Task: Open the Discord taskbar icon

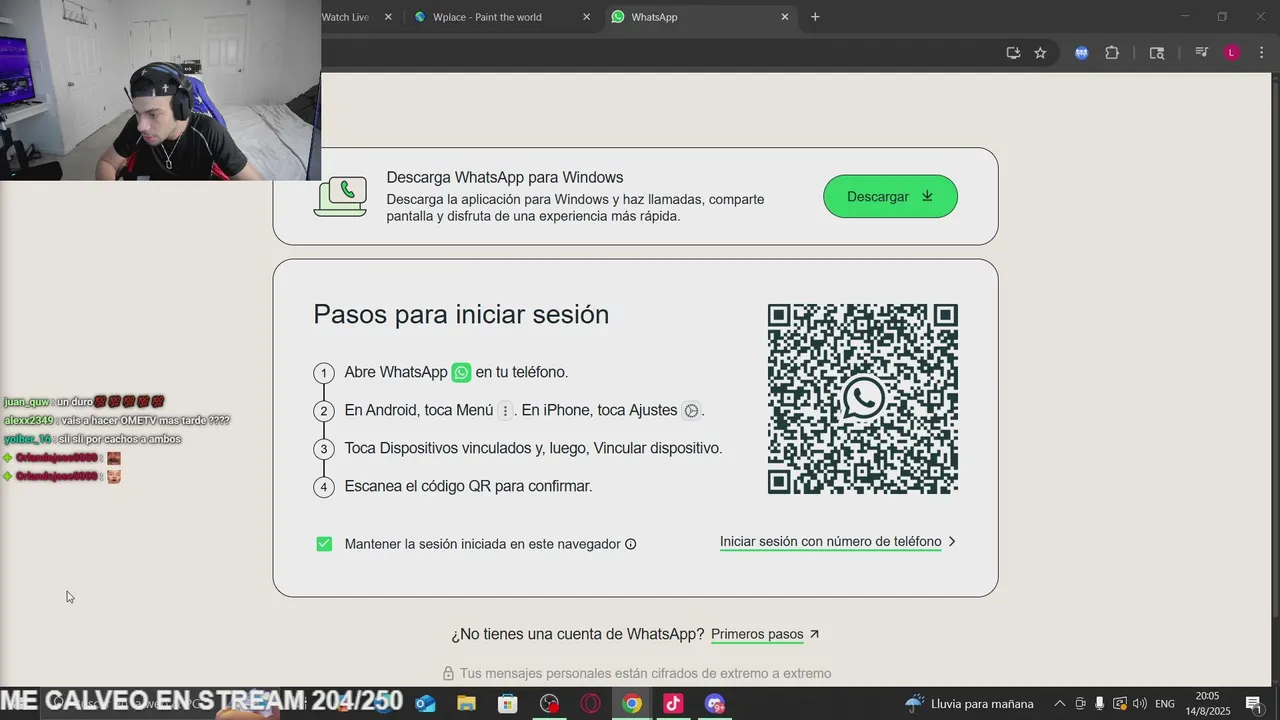Action: click(x=714, y=703)
